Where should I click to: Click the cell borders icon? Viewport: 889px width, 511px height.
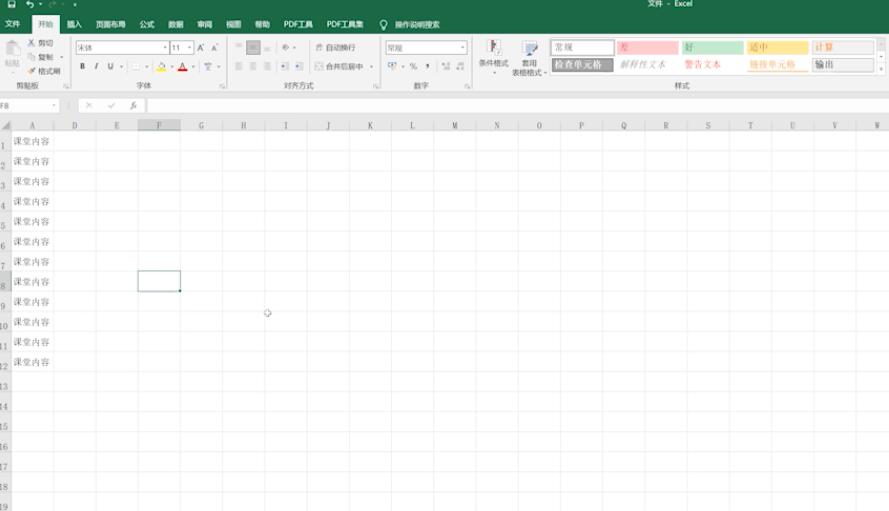[136, 66]
